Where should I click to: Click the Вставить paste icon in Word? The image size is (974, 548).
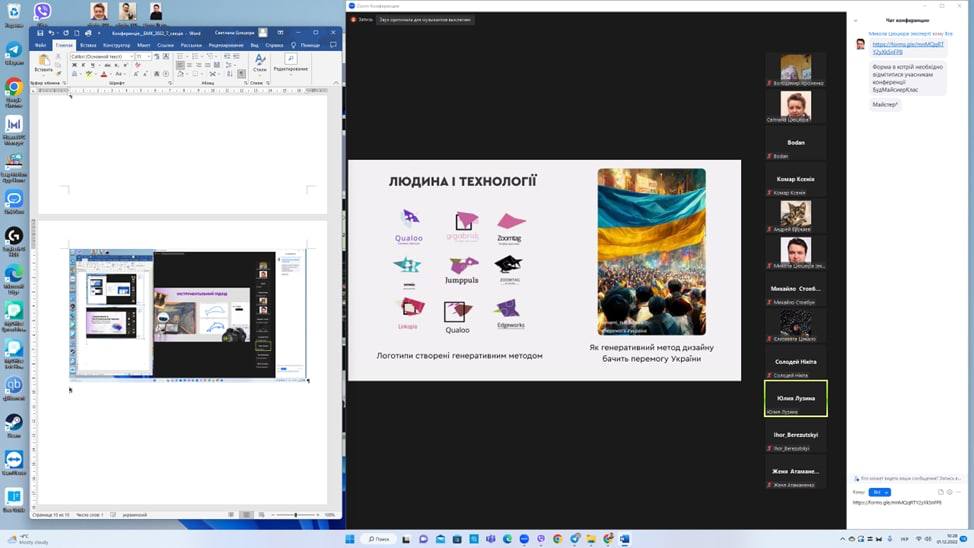coord(43,61)
